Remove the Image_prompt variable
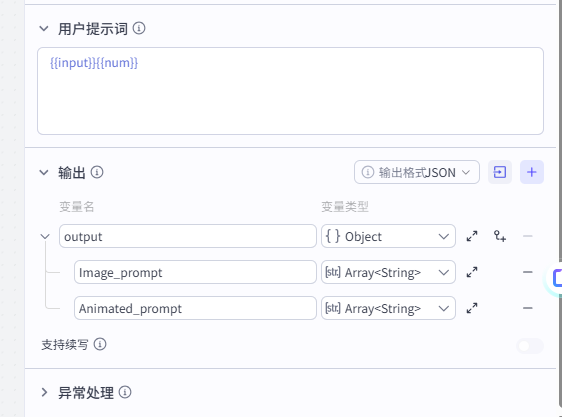562x417 pixels. [x=528, y=272]
